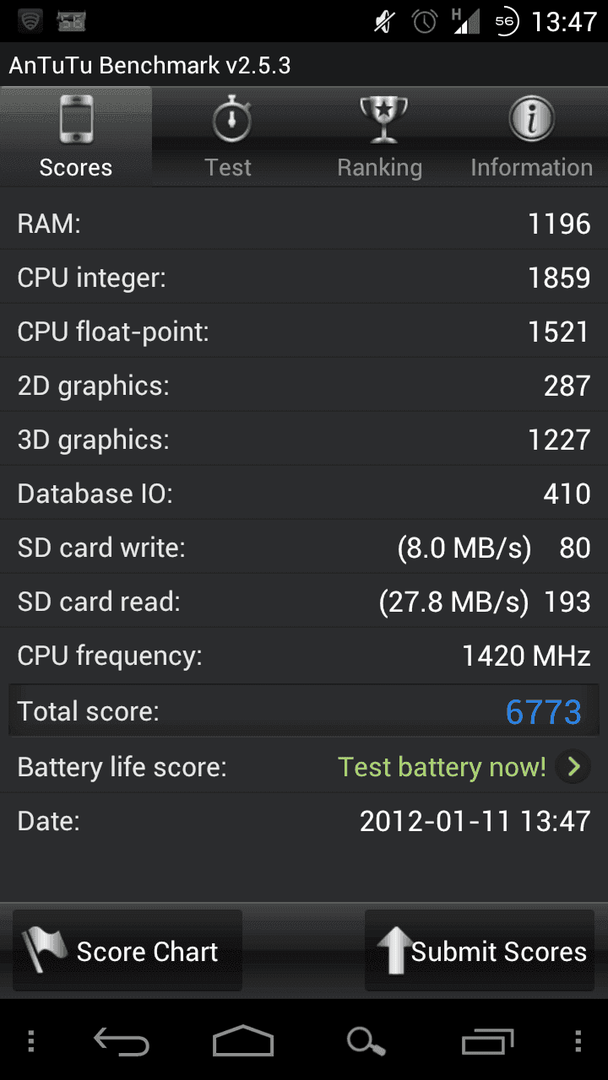This screenshot has width=608, height=1080.
Task: Select the Total score 6773 row
Action: pos(304,711)
